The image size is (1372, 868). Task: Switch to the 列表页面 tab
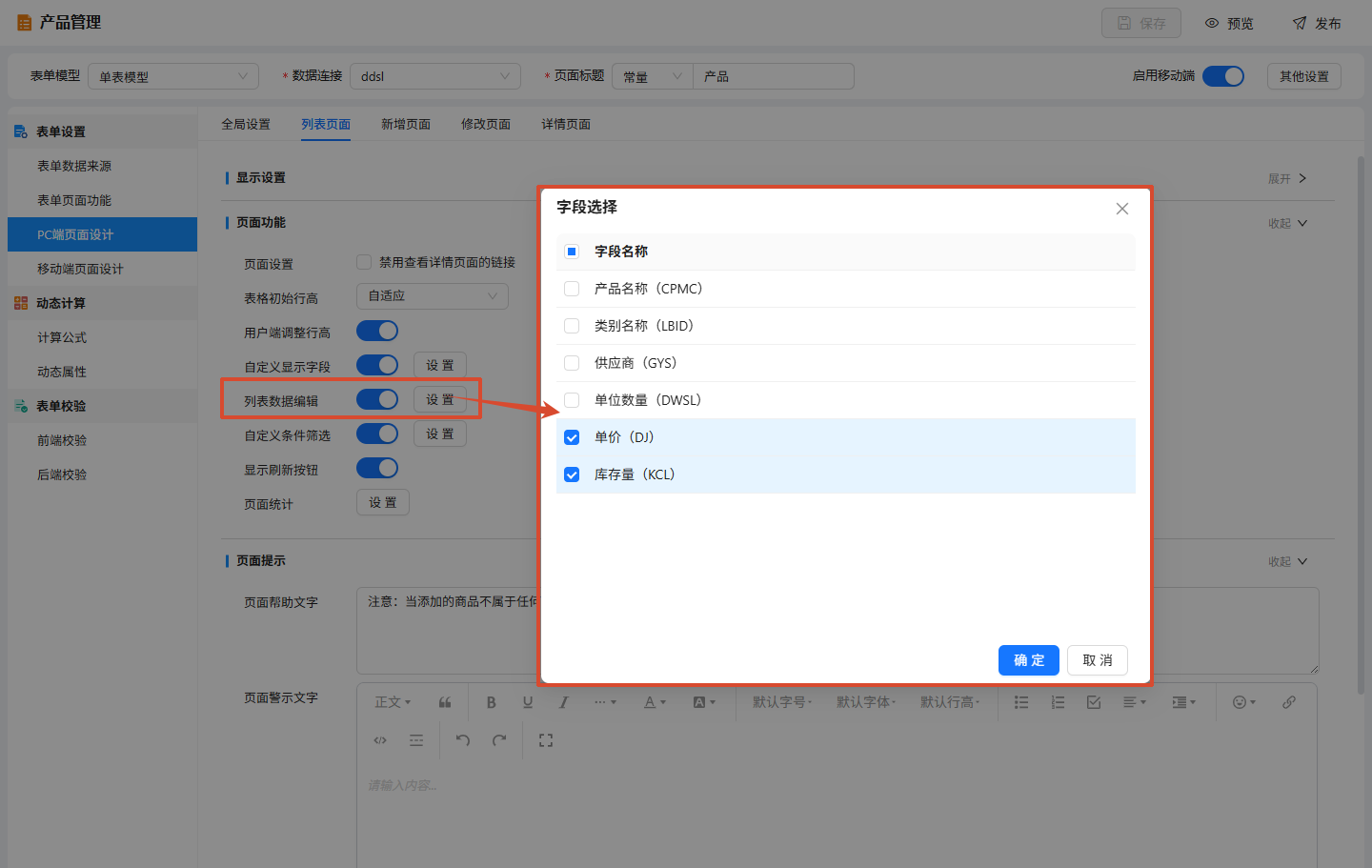point(326,124)
